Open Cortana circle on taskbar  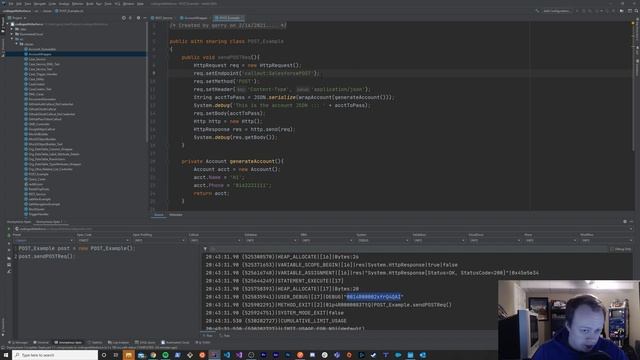pos(104,355)
